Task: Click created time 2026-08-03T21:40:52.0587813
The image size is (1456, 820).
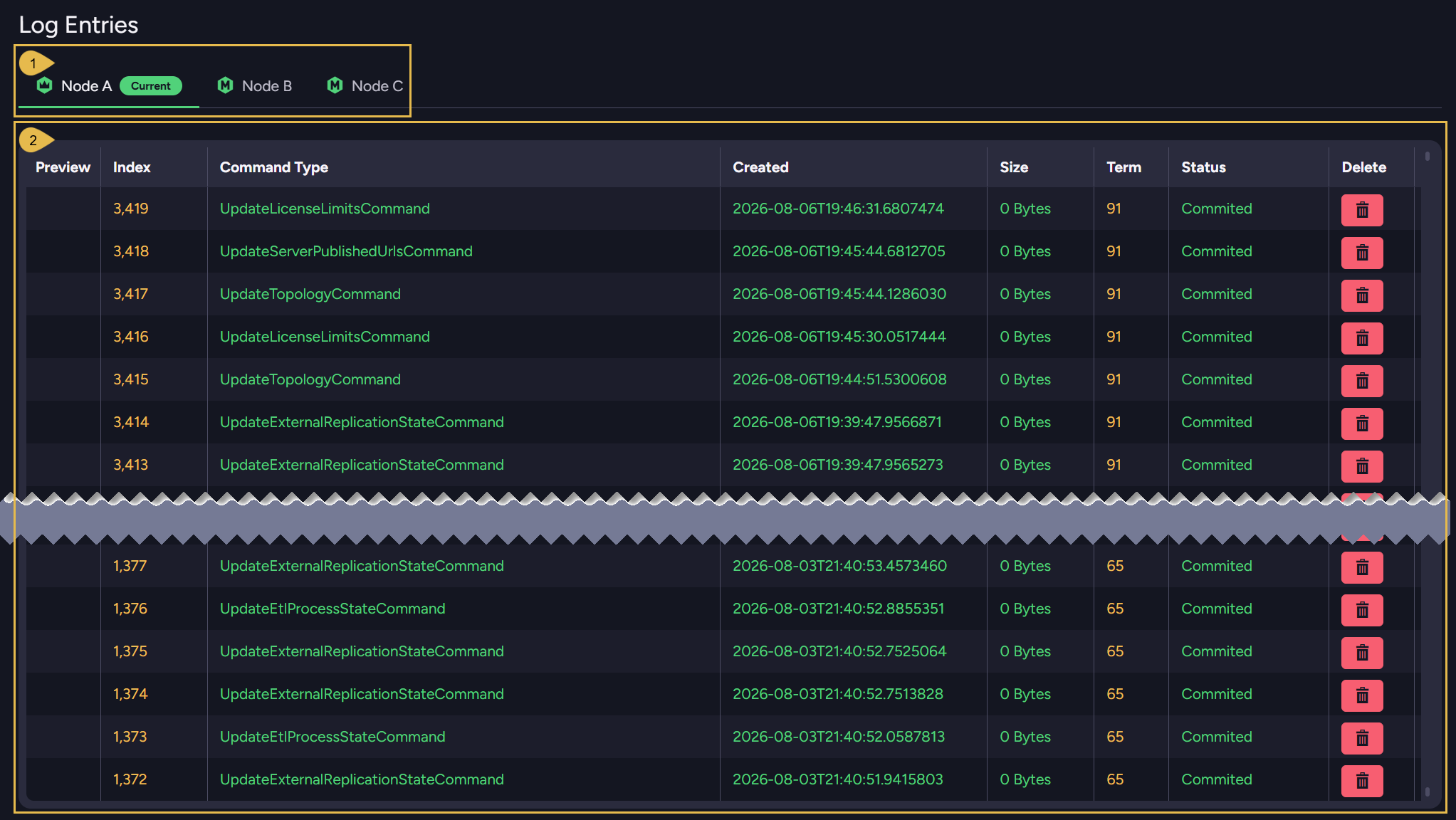Action: point(839,737)
